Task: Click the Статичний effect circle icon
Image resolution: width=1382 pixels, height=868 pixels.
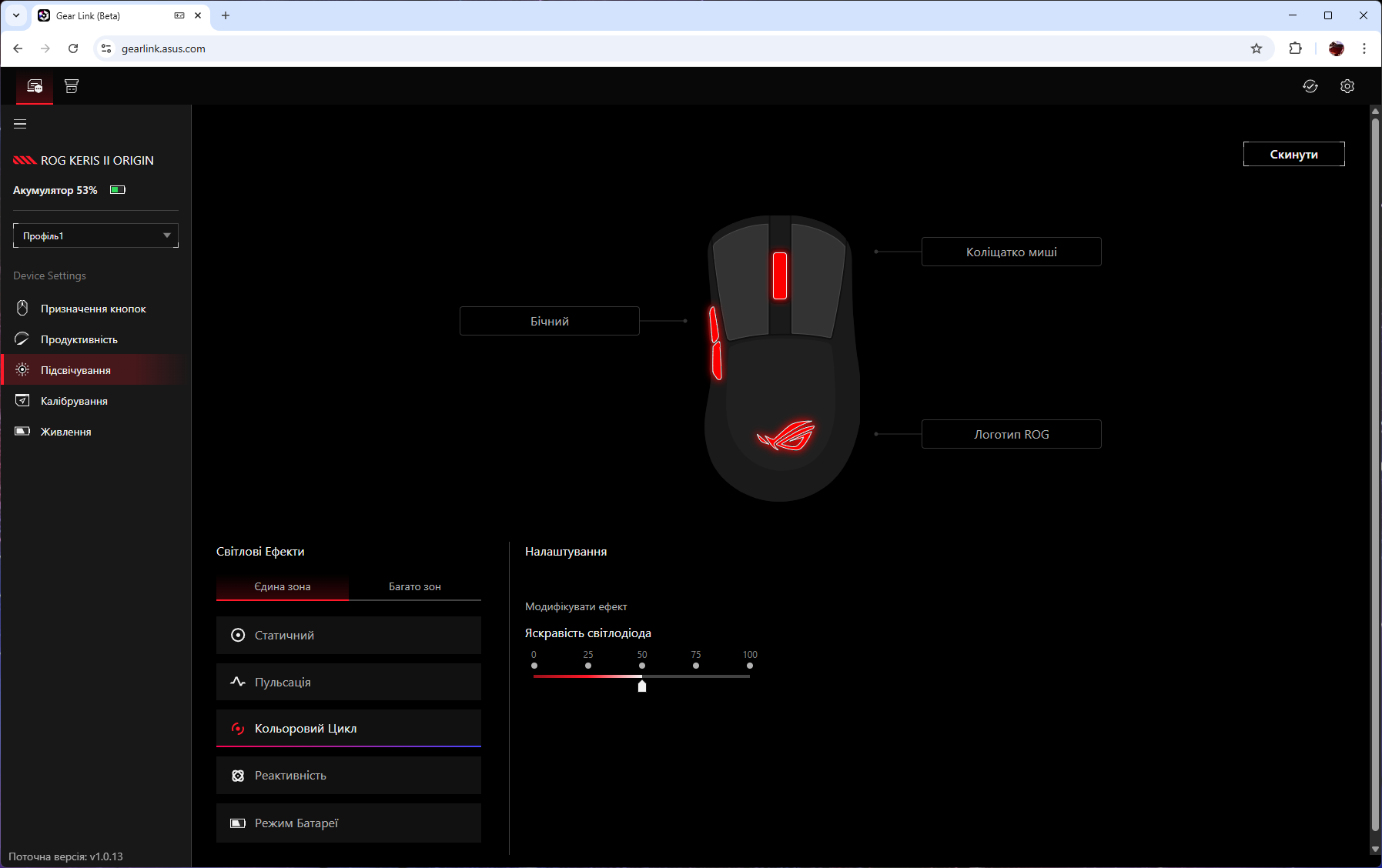Action: click(x=238, y=635)
